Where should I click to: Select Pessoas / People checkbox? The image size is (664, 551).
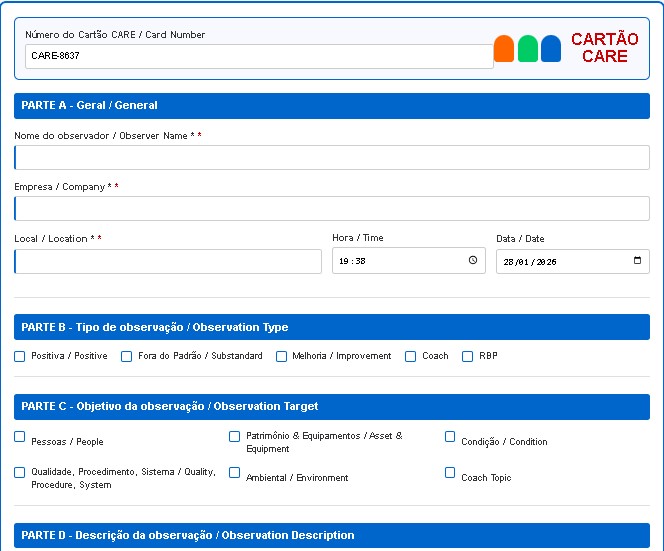(x=19, y=436)
